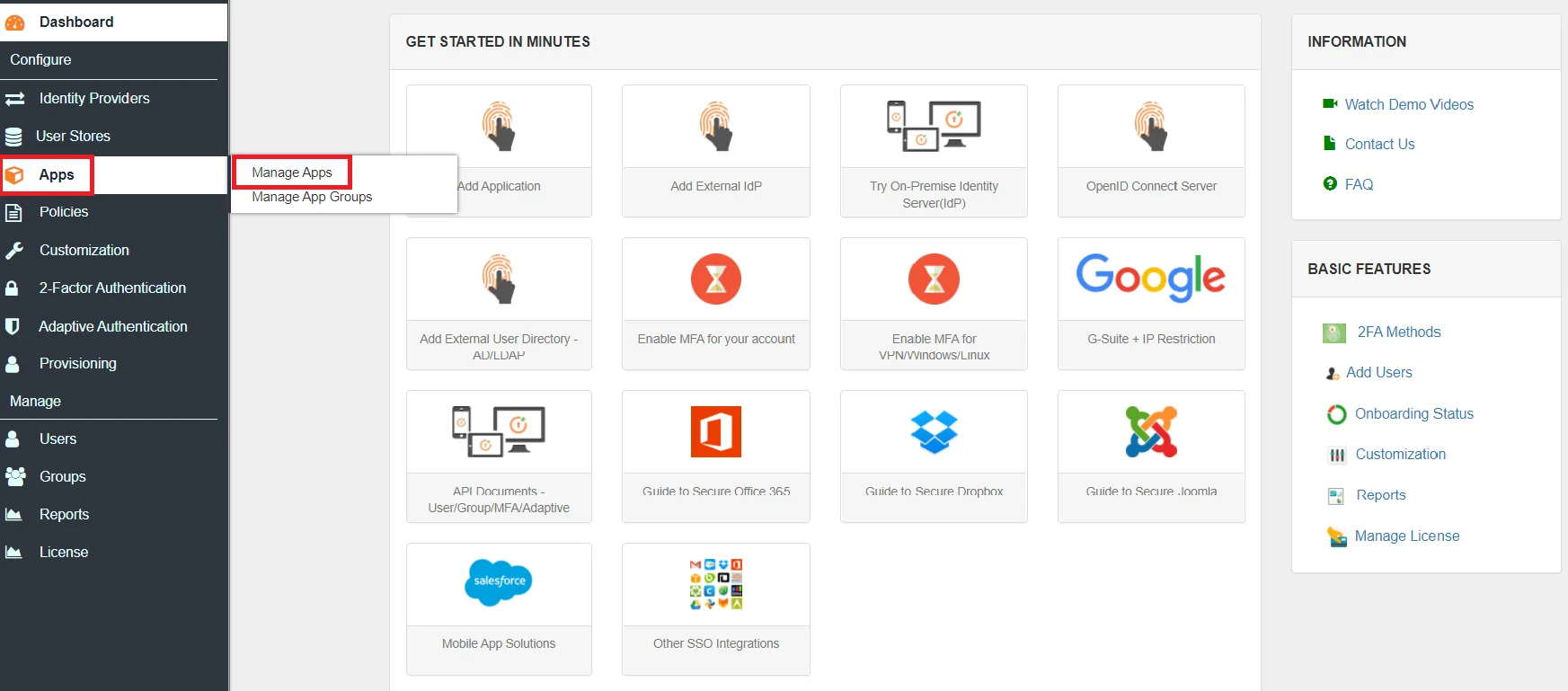Click the Watch Demo Videos camera icon
Viewport: 1568px width, 691px height.
[1330, 104]
